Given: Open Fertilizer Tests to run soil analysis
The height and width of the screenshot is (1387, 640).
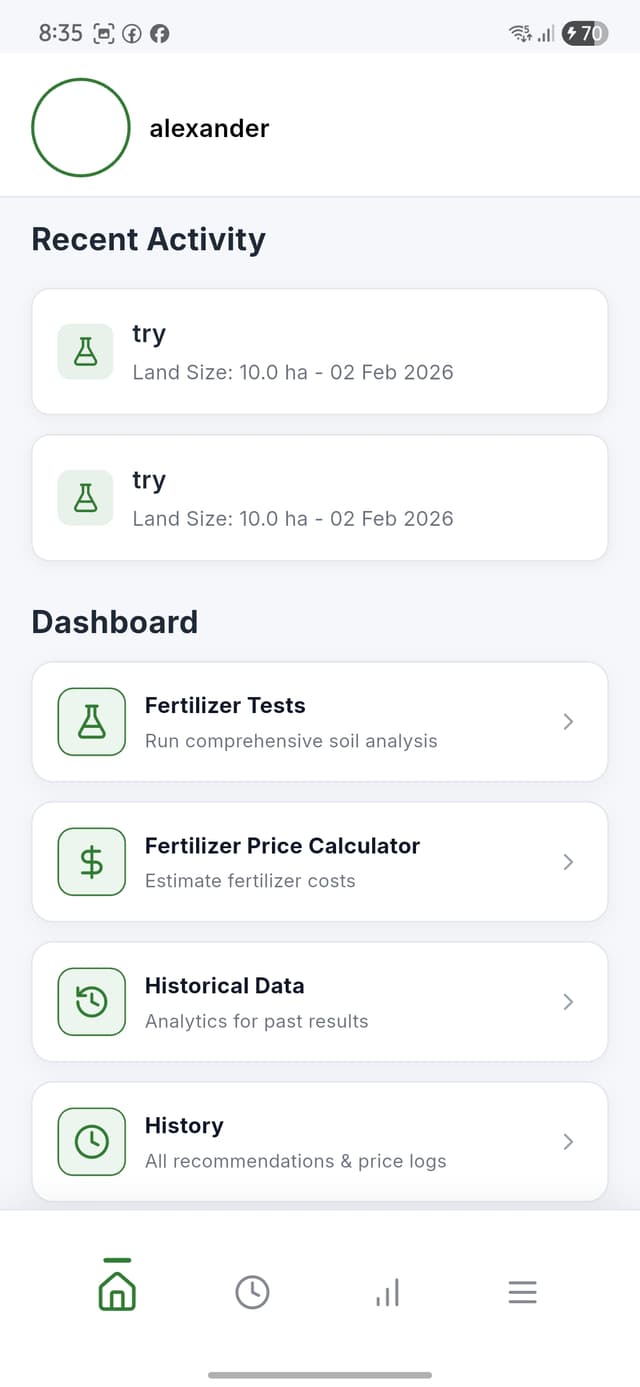Looking at the screenshot, I should (x=320, y=721).
